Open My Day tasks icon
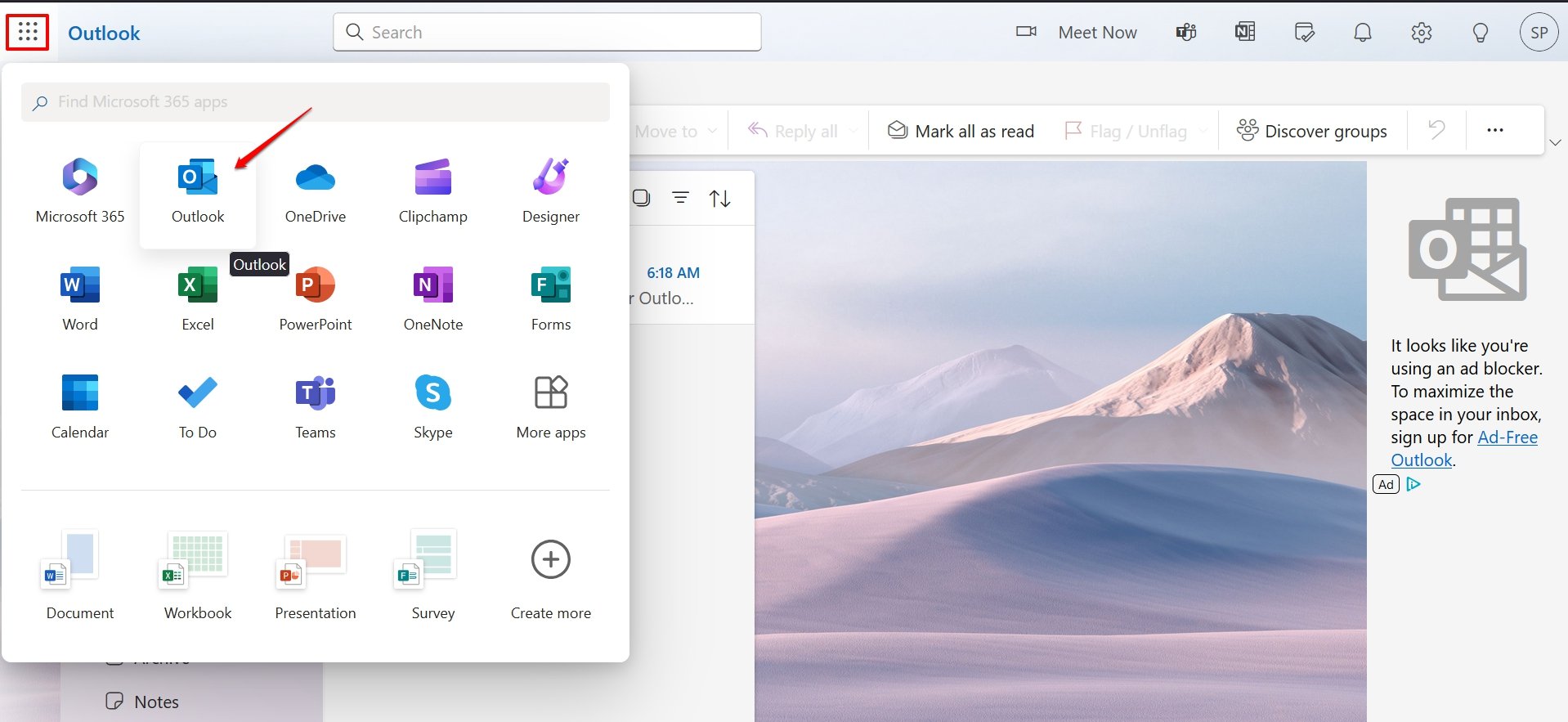The height and width of the screenshot is (722, 1568). coord(1304,32)
